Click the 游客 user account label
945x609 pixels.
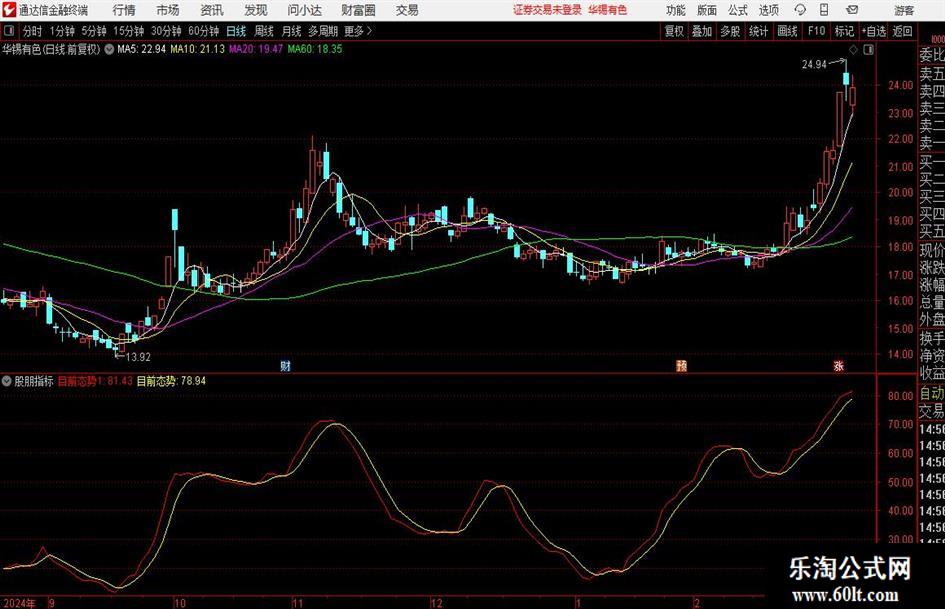(904, 10)
